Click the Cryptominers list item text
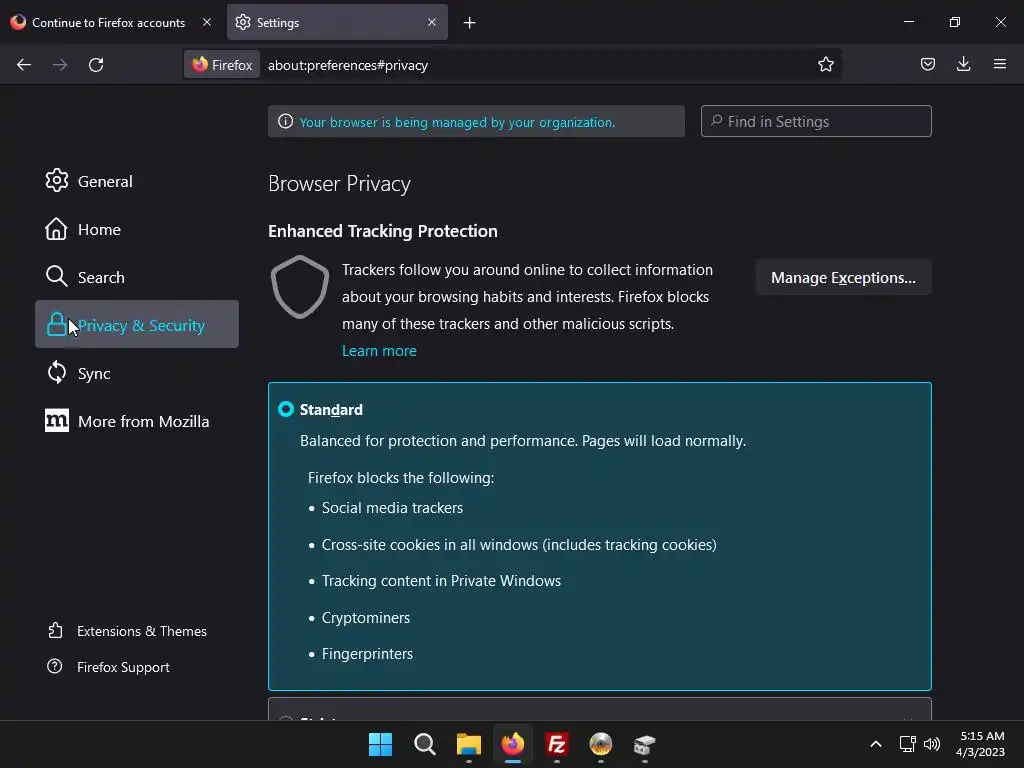 [366, 617]
